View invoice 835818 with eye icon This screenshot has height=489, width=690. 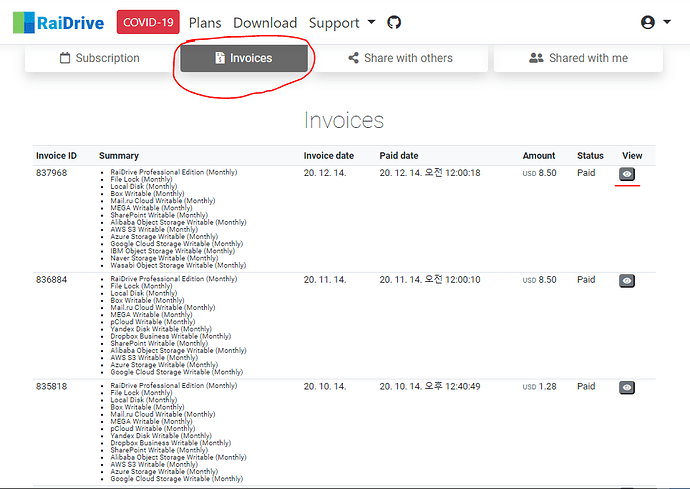tap(627, 387)
